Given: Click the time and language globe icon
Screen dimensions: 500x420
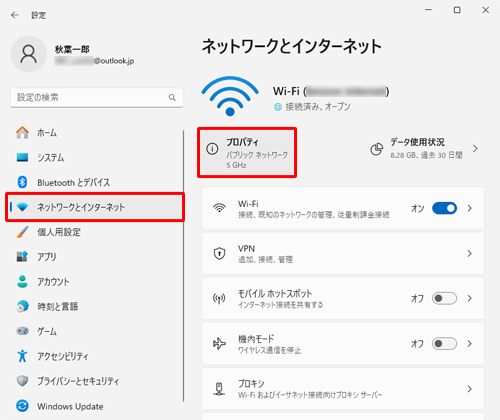Looking at the screenshot, I should (x=22, y=306).
